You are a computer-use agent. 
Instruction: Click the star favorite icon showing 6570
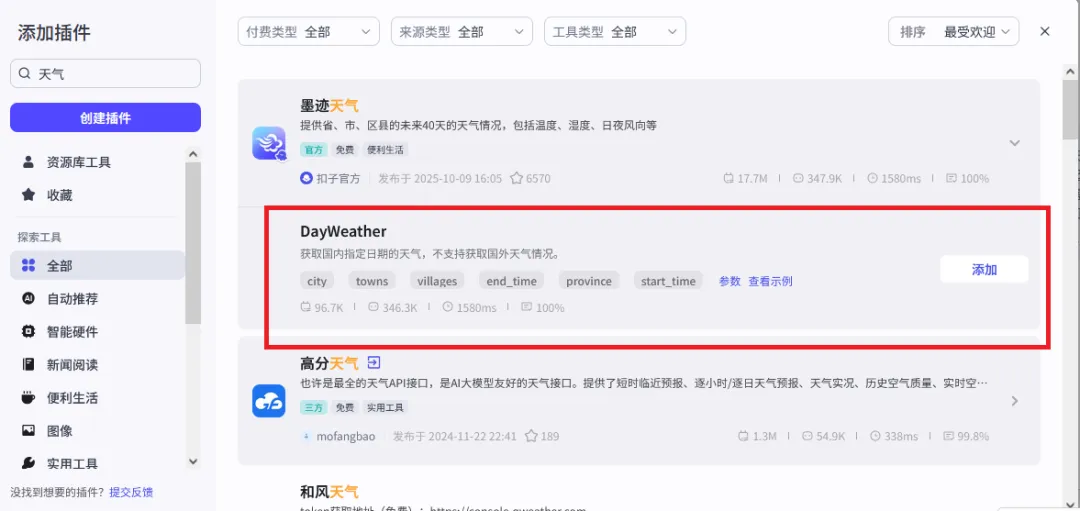[x=517, y=178]
